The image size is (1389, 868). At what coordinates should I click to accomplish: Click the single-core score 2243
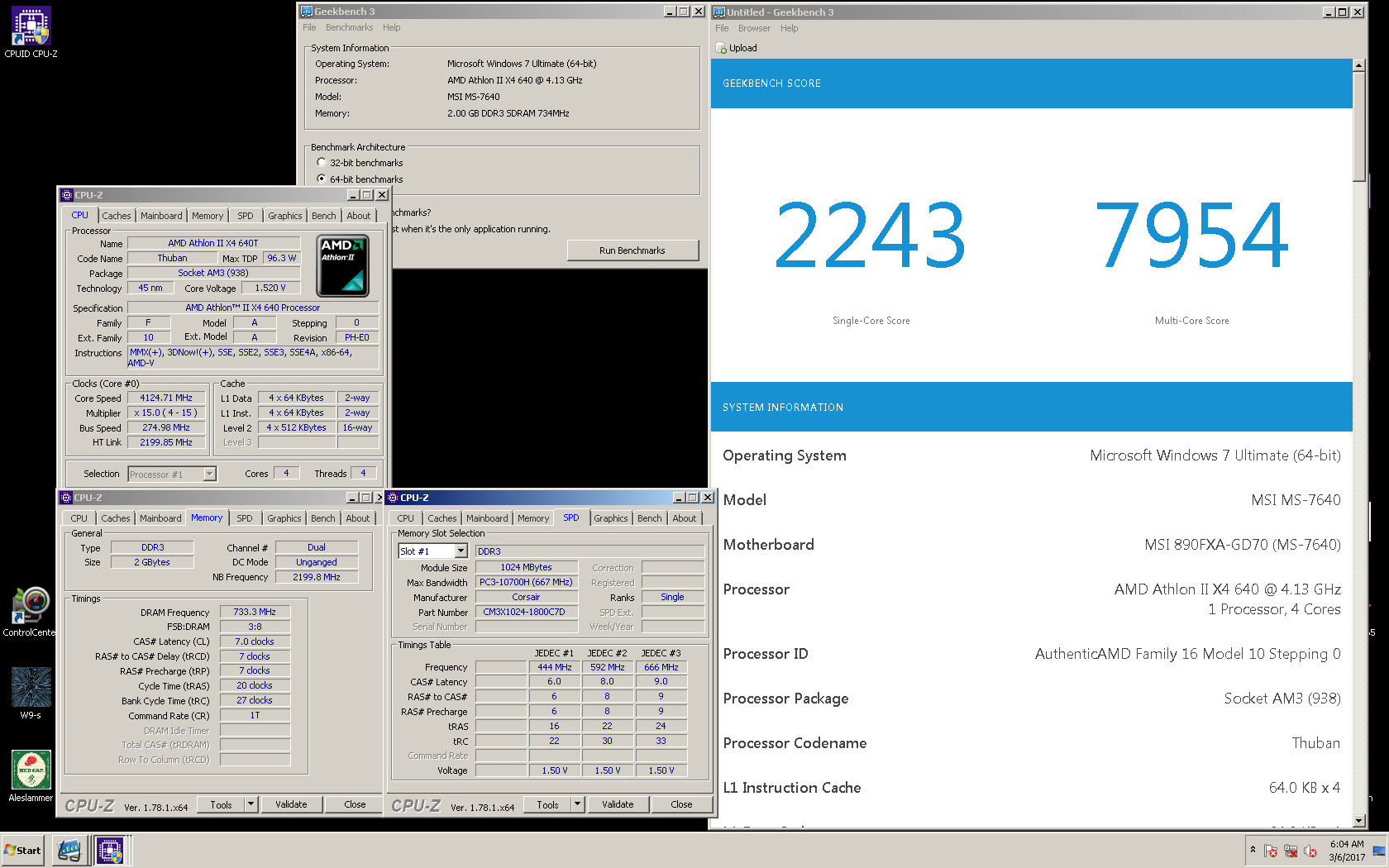click(x=871, y=236)
